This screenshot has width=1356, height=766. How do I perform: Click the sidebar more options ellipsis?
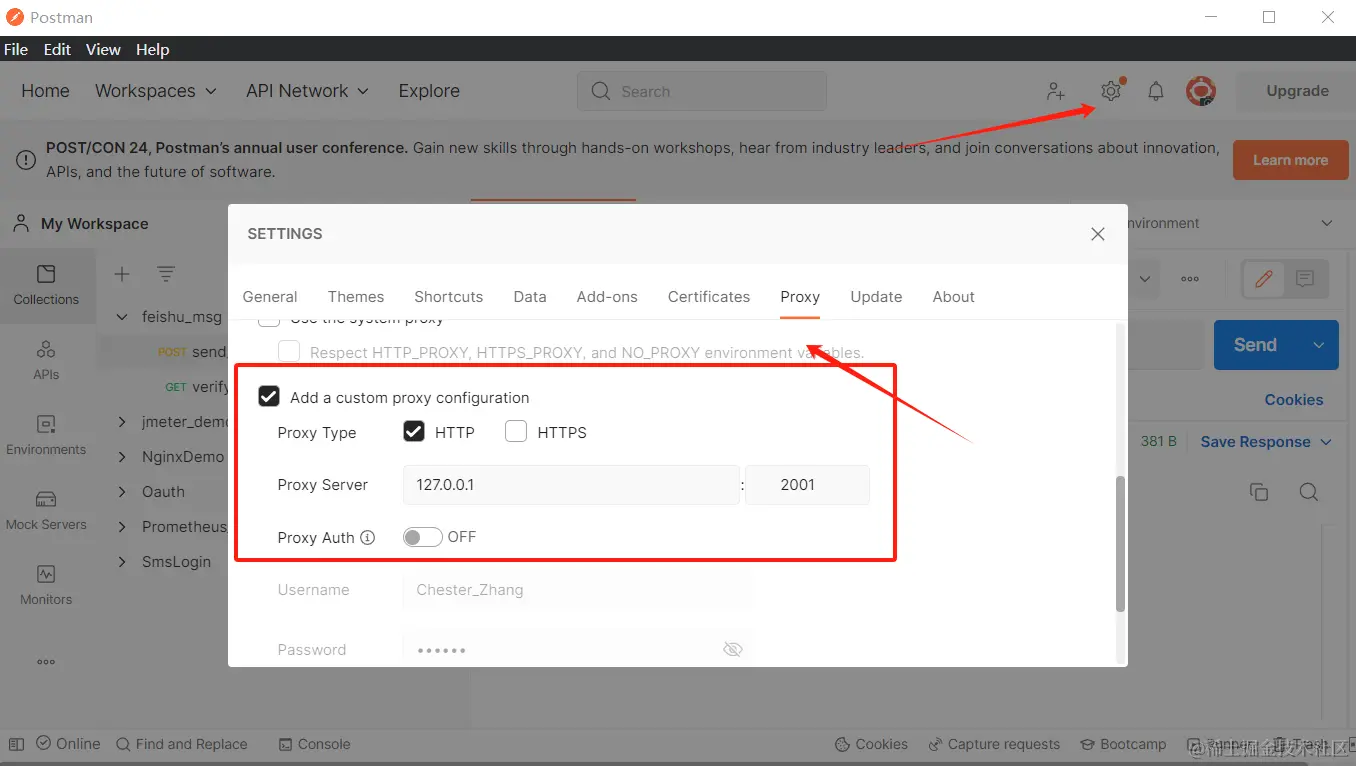(x=46, y=662)
